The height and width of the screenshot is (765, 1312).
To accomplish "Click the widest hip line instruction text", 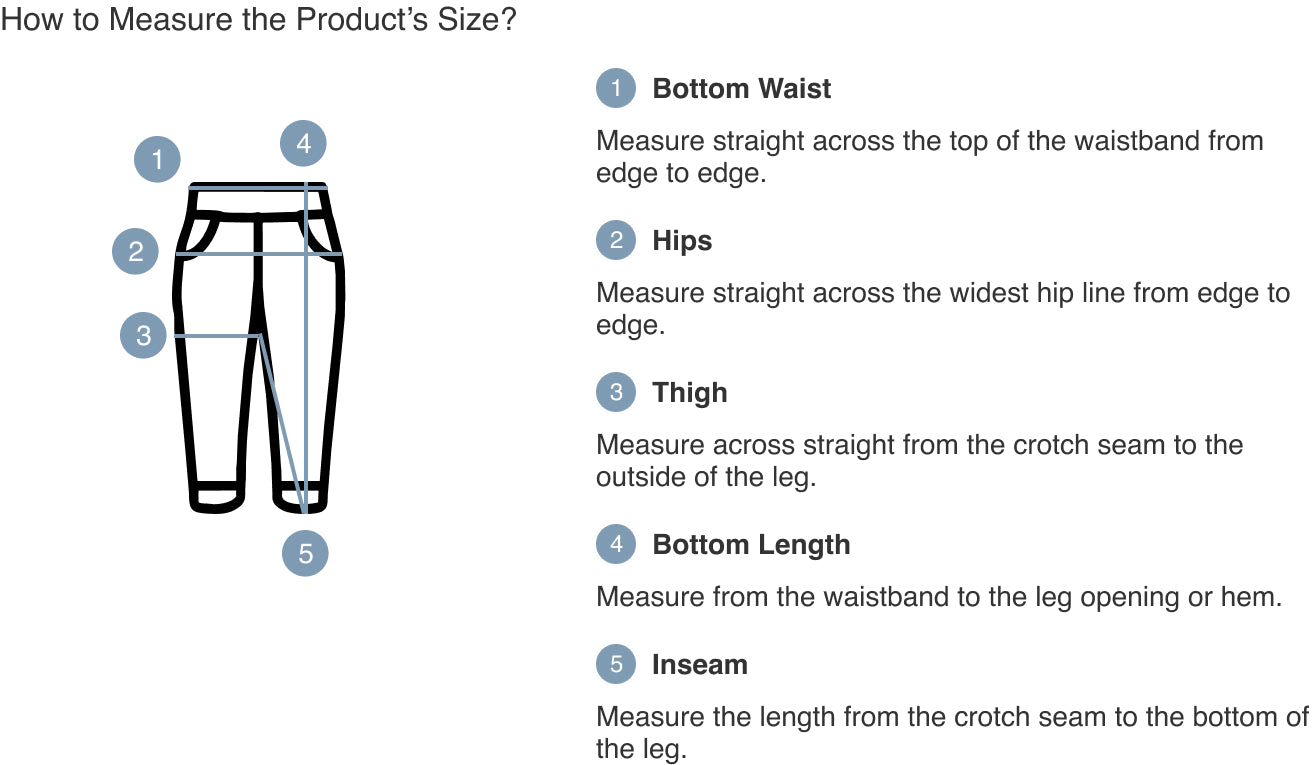I will tap(942, 309).
